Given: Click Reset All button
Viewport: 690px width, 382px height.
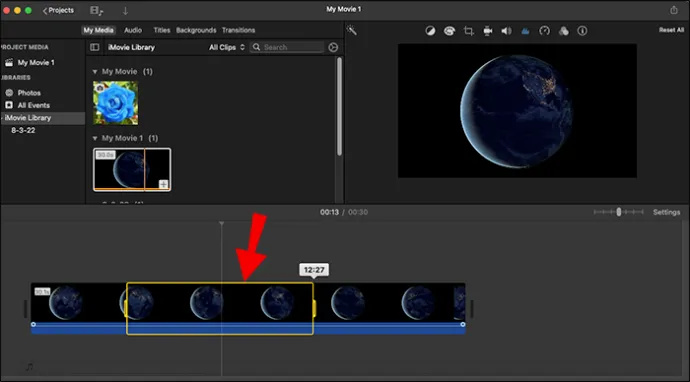Looking at the screenshot, I should point(671,30).
